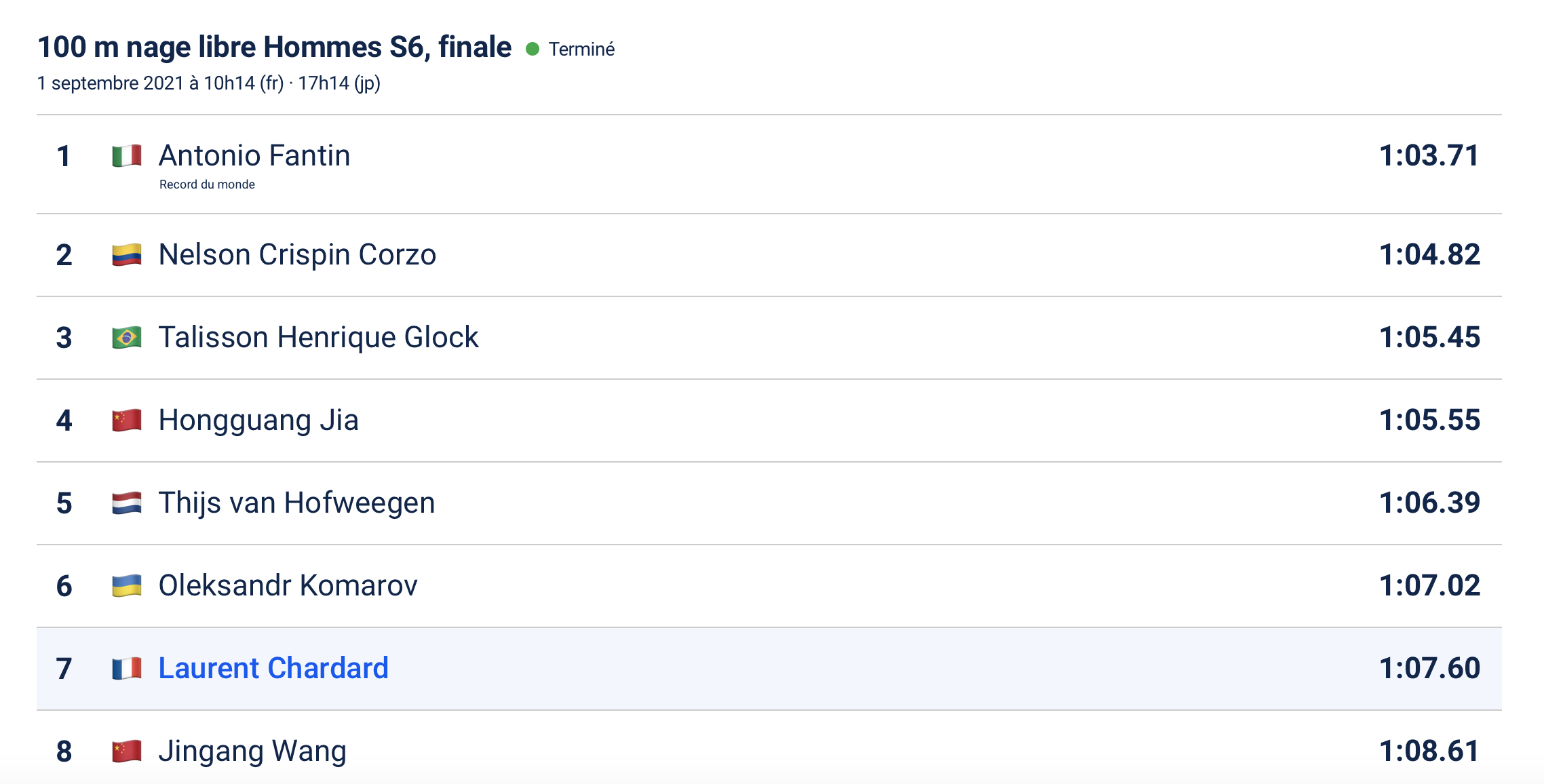The width and height of the screenshot is (1544, 784).
Task: Click the event date 1 septembre 2021
Action: click(x=111, y=83)
